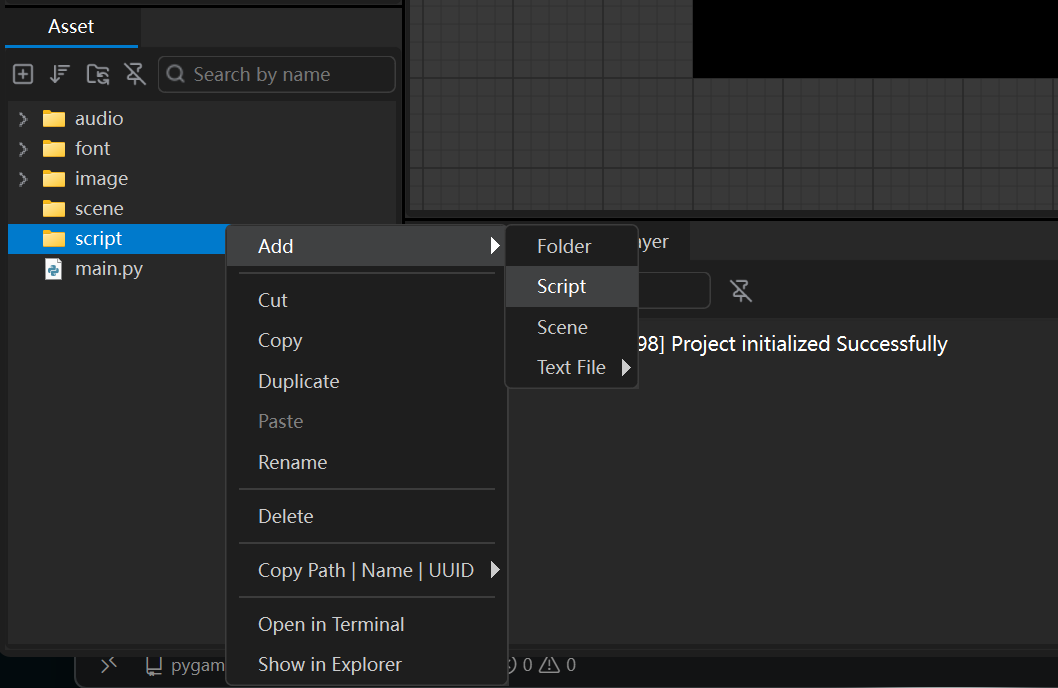Expand the font folder

click(x=23, y=148)
